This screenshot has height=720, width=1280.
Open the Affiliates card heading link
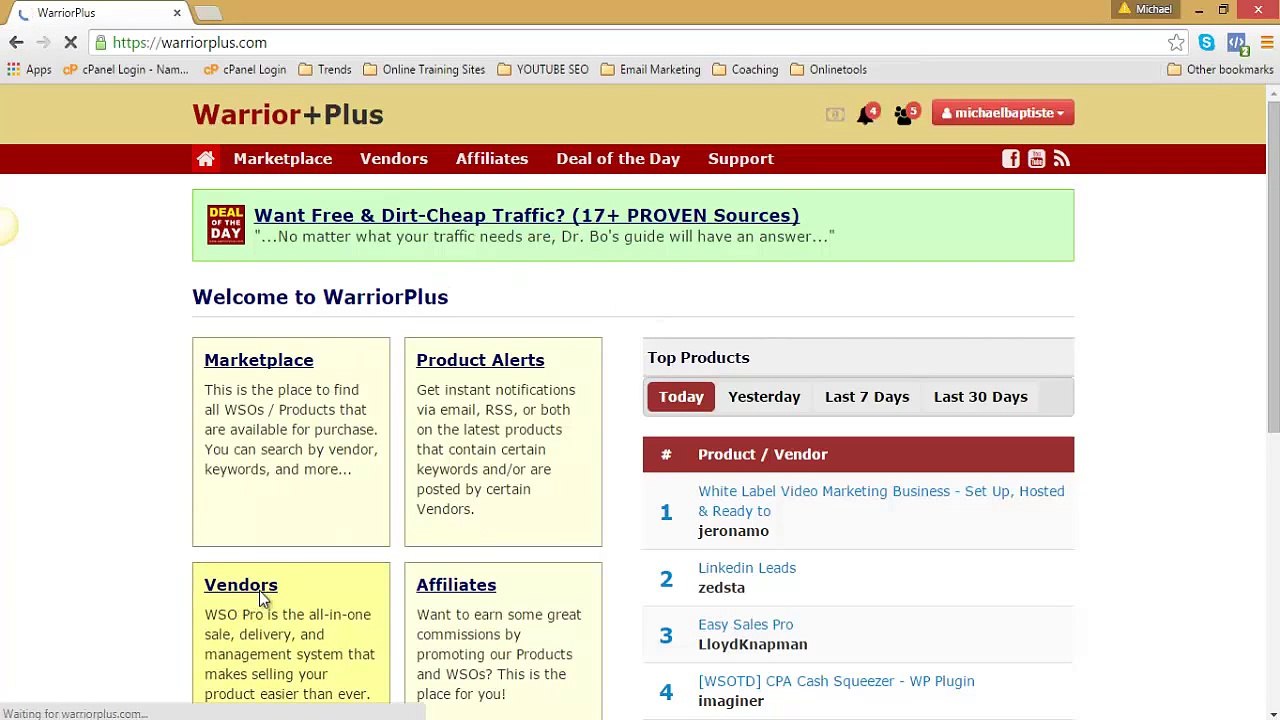pos(456,585)
